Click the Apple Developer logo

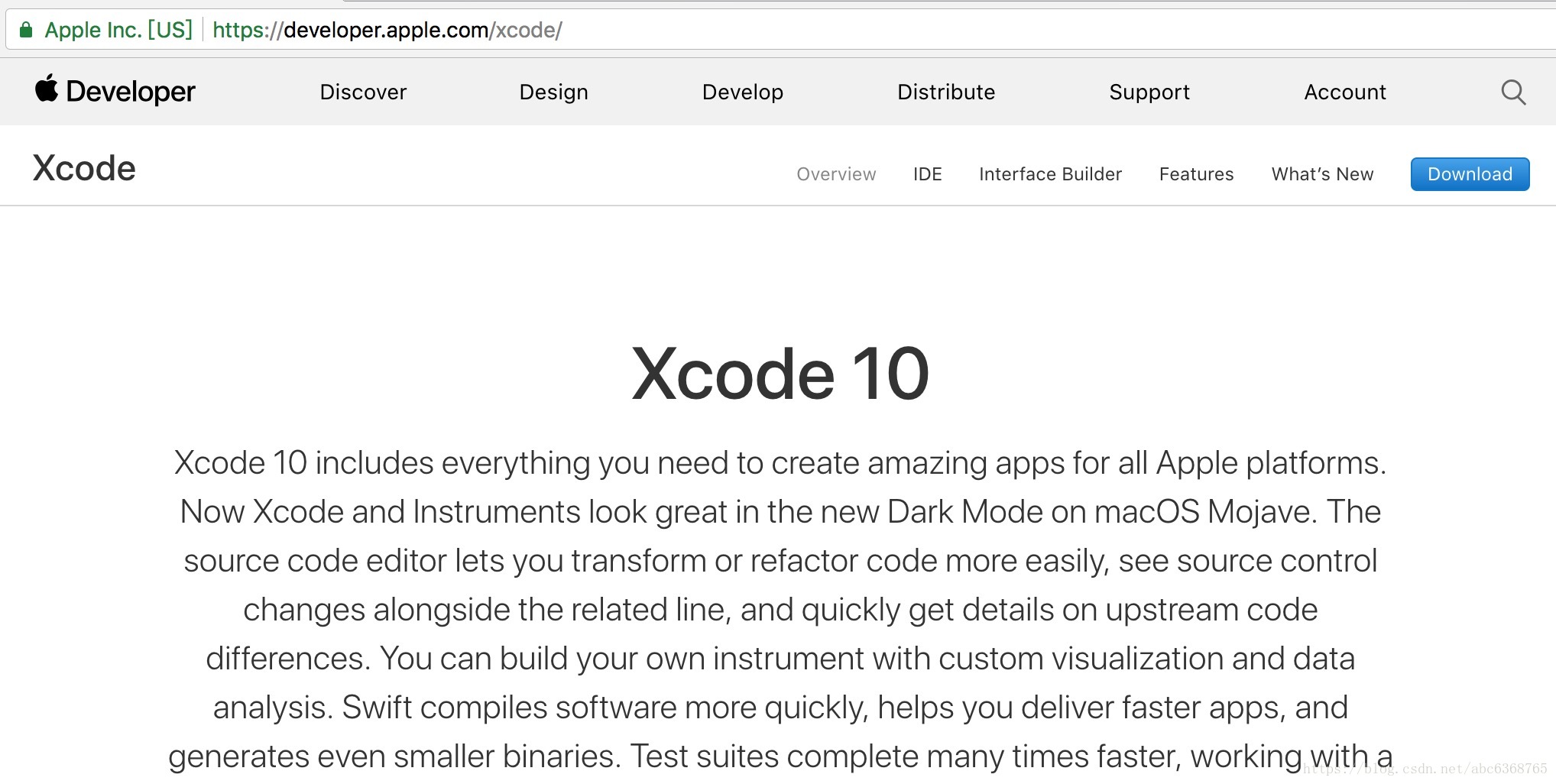point(115,91)
